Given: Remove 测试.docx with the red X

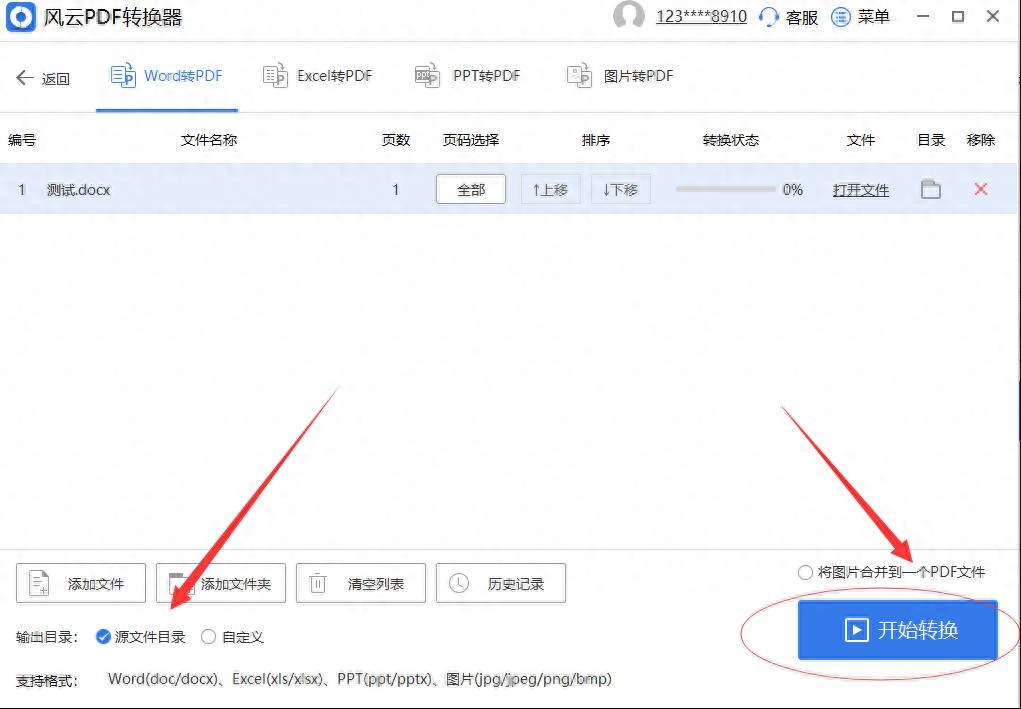Looking at the screenshot, I should point(981,189).
